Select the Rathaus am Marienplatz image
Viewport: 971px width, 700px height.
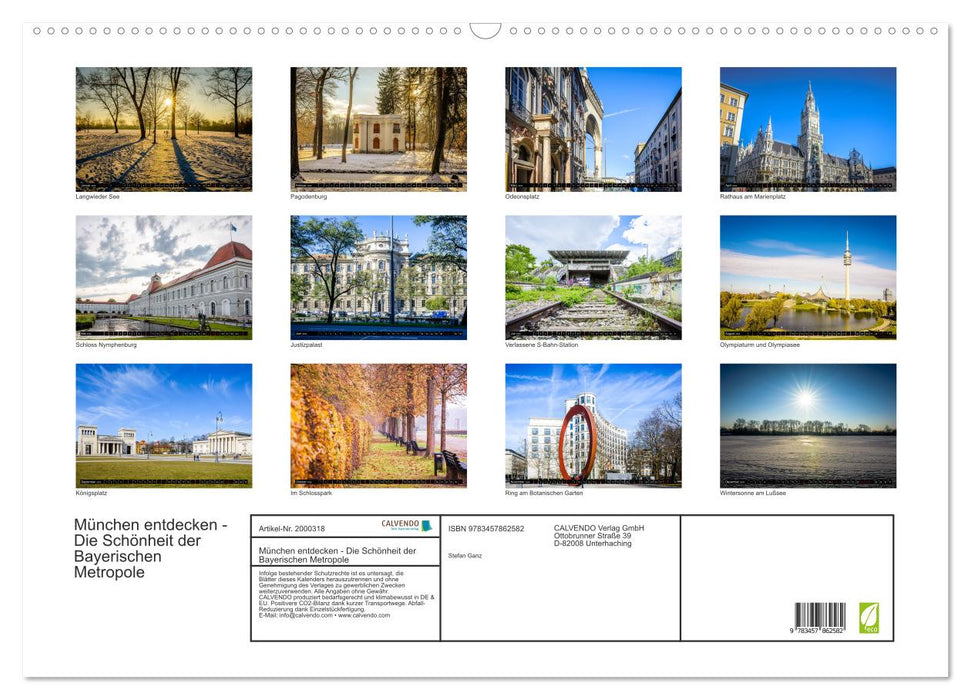808,128
